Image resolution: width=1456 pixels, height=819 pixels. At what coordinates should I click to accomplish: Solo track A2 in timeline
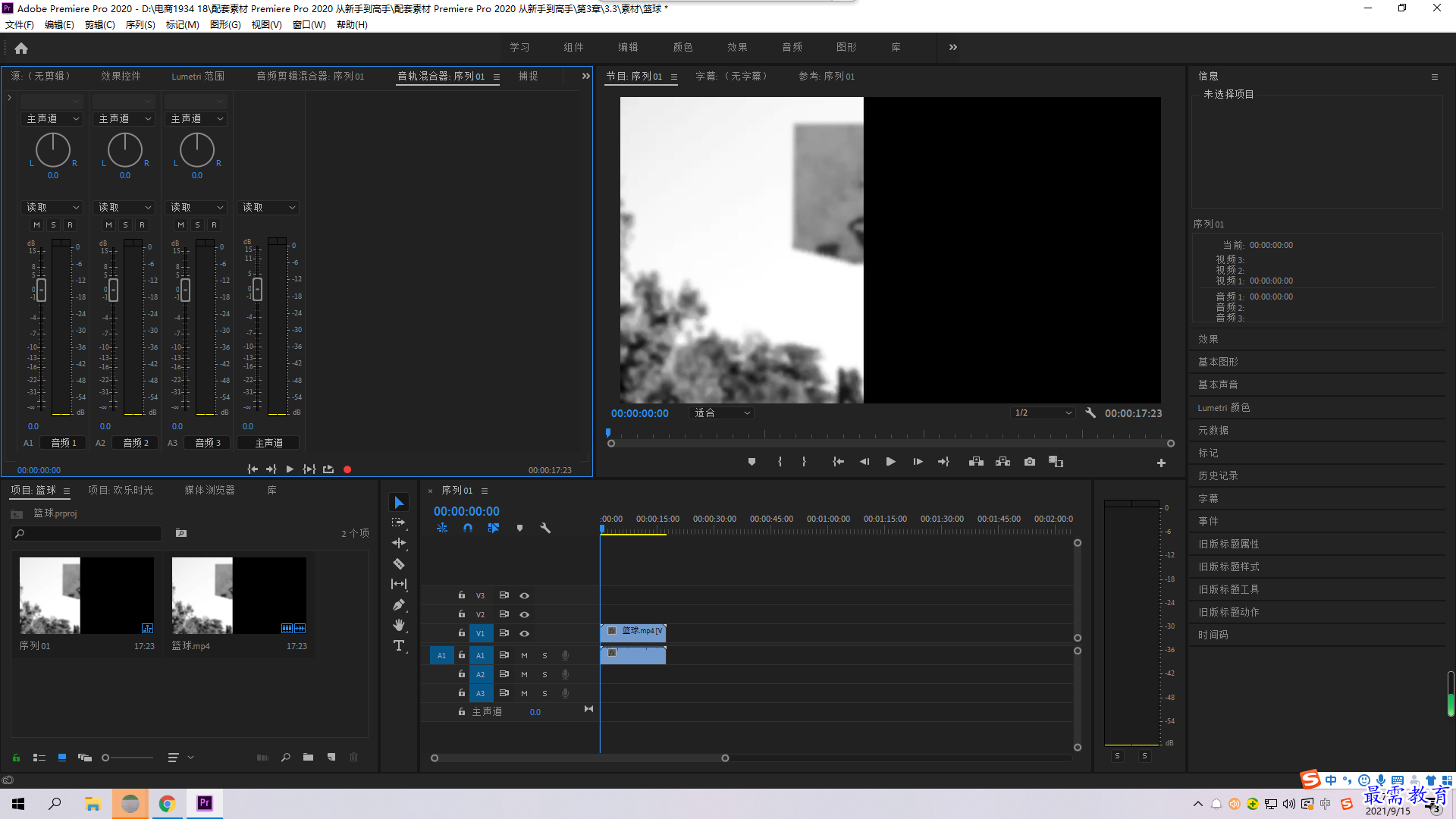[x=544, y=674]
